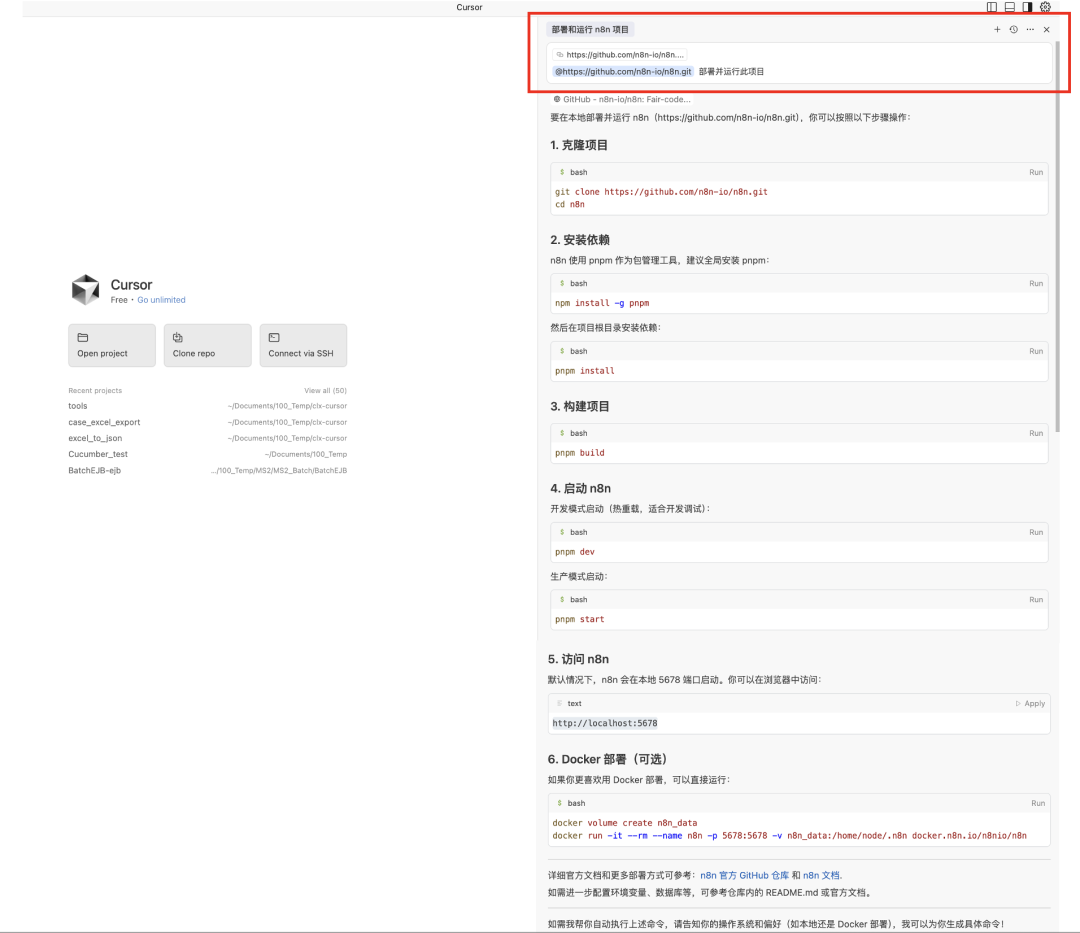Click the 6. Docker 部署(可选) heading
Screen dimensions: 1080x933
pyautogui.click(x=608, y=759)
